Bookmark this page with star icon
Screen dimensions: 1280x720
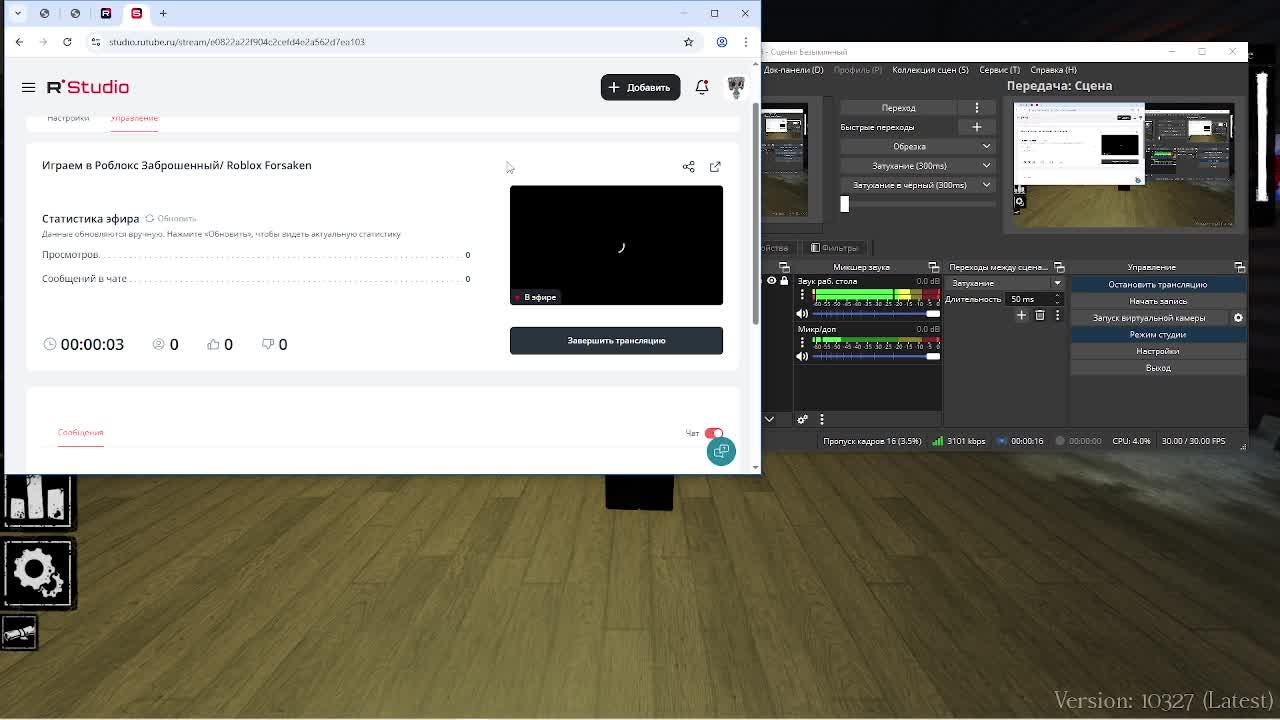pyautogui.click(x=688, y=42)
